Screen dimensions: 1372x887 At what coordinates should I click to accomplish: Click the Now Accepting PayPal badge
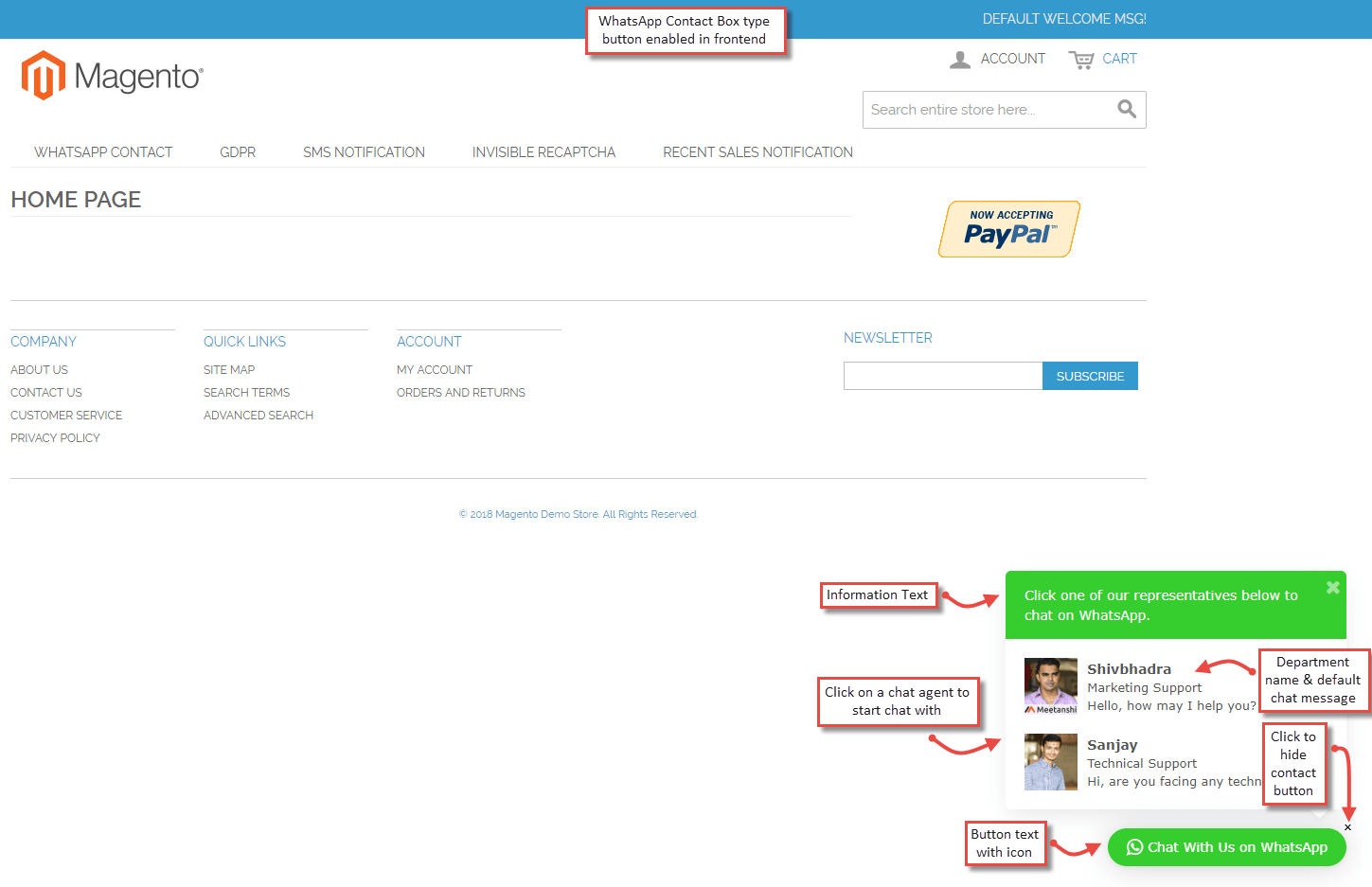tap(1009, 229)
